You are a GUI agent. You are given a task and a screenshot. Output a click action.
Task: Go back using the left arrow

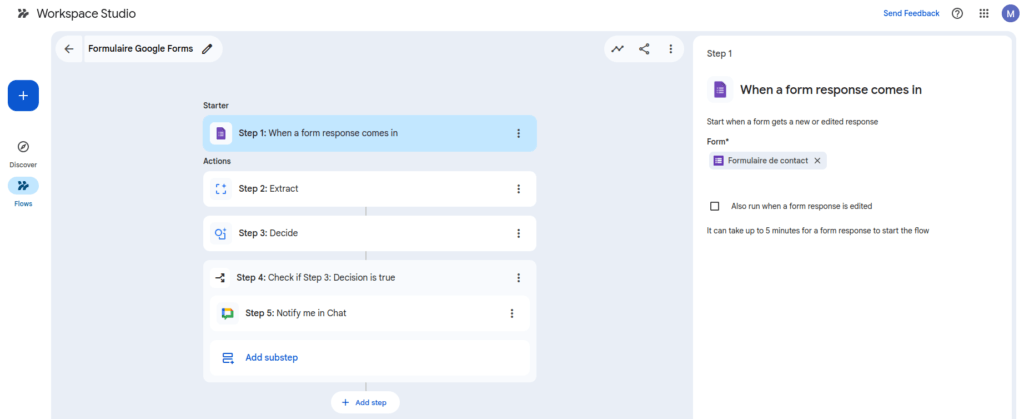pyautogui.click(x=69, y=49)
